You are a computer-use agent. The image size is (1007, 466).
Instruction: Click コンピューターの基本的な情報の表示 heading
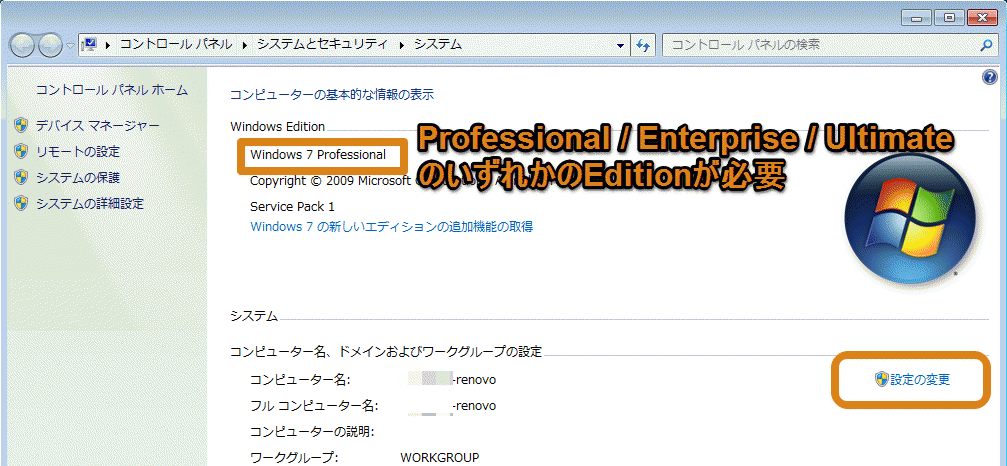coord(332,95)
